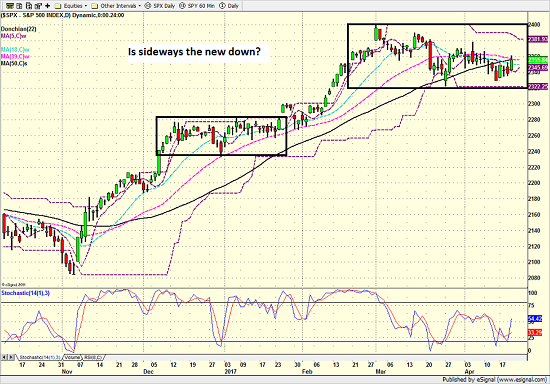The width and height of the screenshot is (550, 384).
Task: Click the MA(50,C) study label
Action: 14,63
